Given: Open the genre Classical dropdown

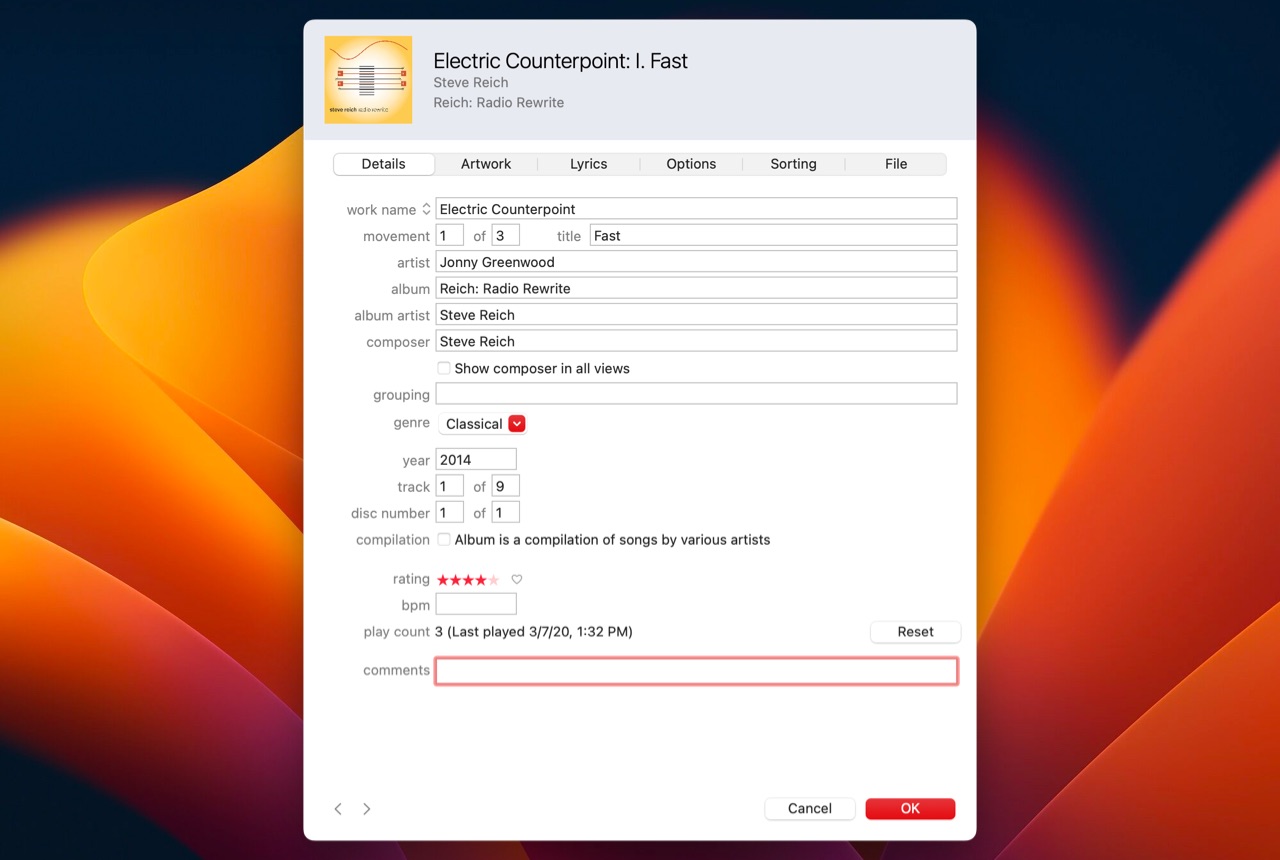Looking at the screenshot, I should 483,424.
